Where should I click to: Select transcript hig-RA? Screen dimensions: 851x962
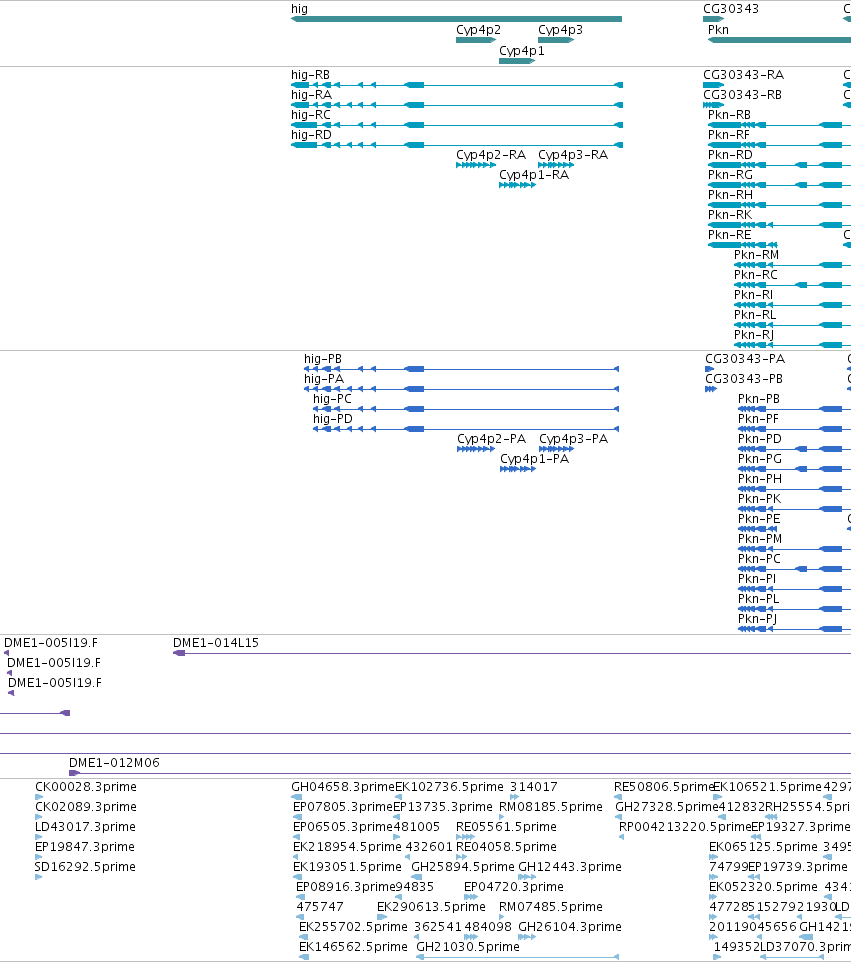pyautogui.click(x=311, y=94)
